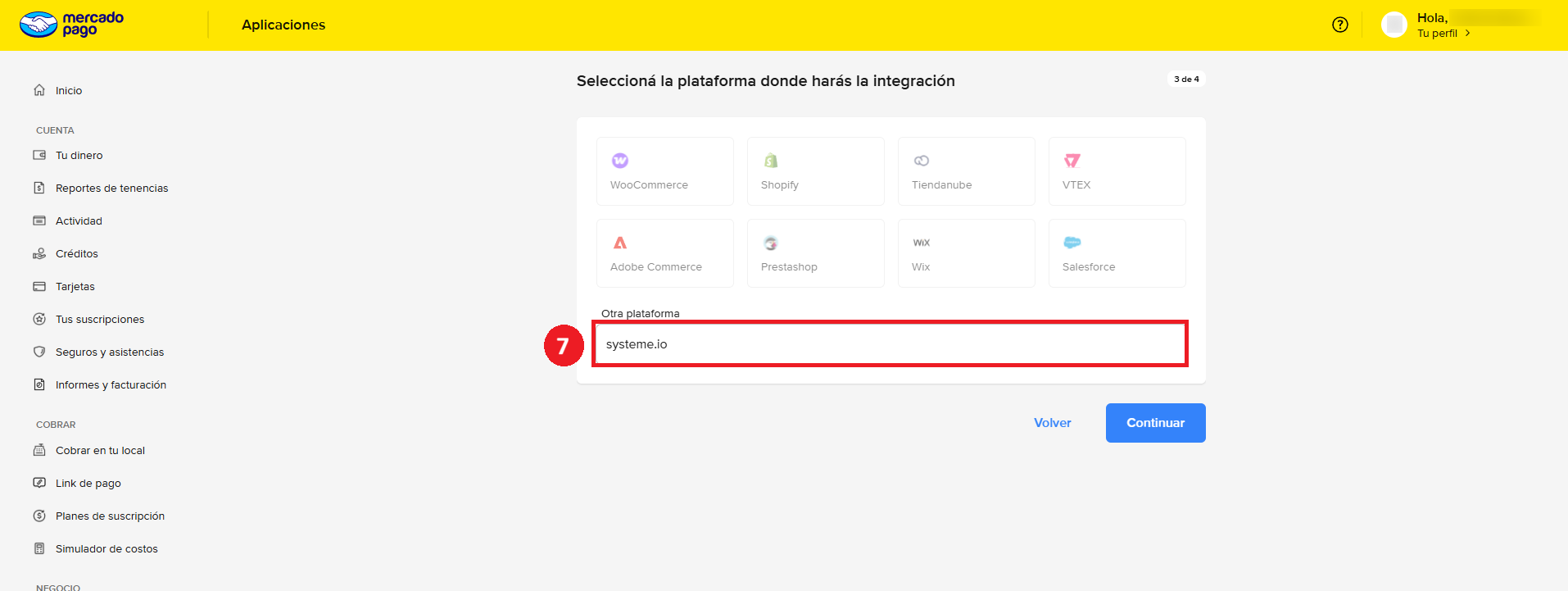
Task: Click the Prestashop logo icon
Action: (771, 243)
